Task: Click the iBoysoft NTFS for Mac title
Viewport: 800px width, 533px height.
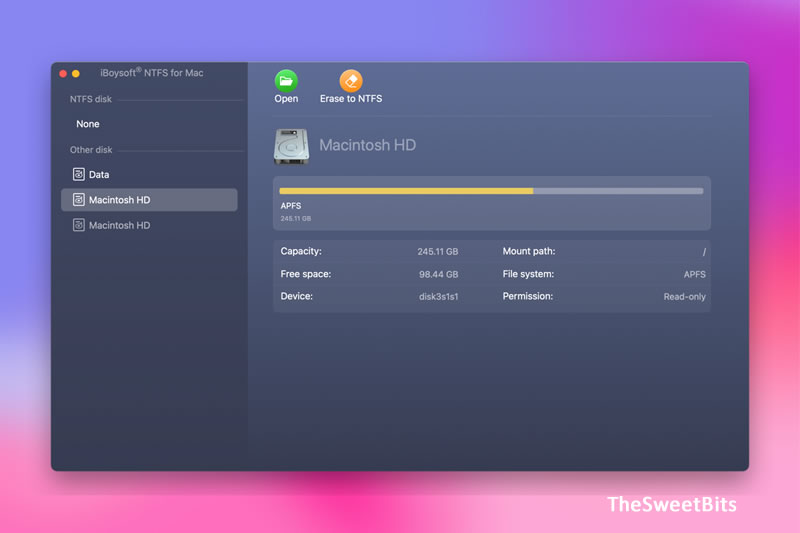Action: point(152,73)
